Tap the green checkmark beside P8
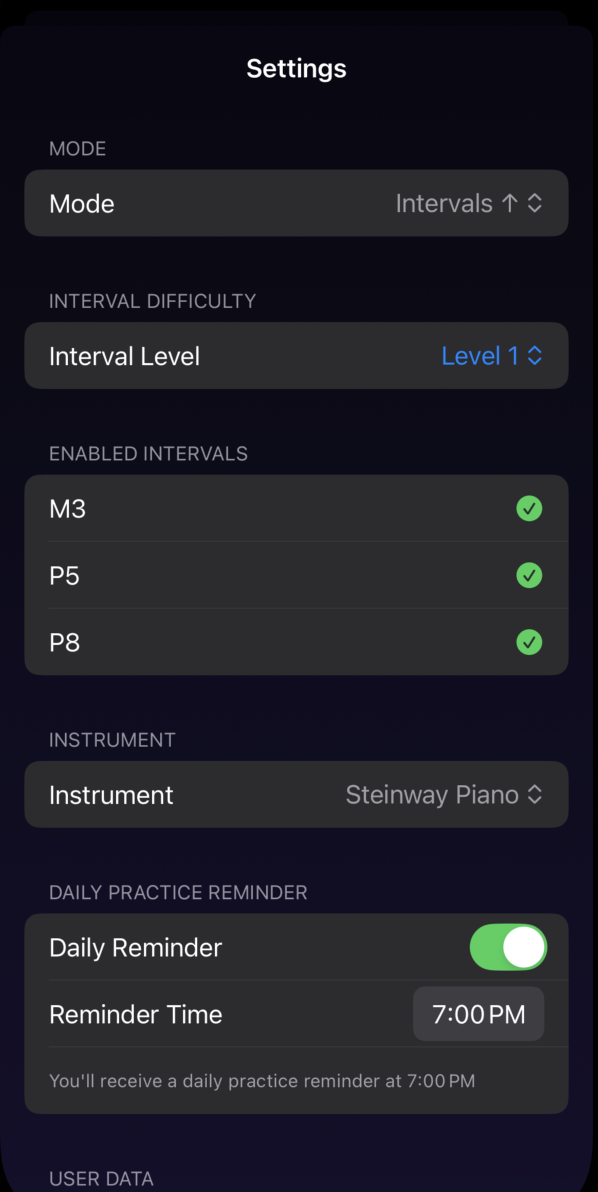The width and height of the screenshot is (598, 1192). point(529,642)
